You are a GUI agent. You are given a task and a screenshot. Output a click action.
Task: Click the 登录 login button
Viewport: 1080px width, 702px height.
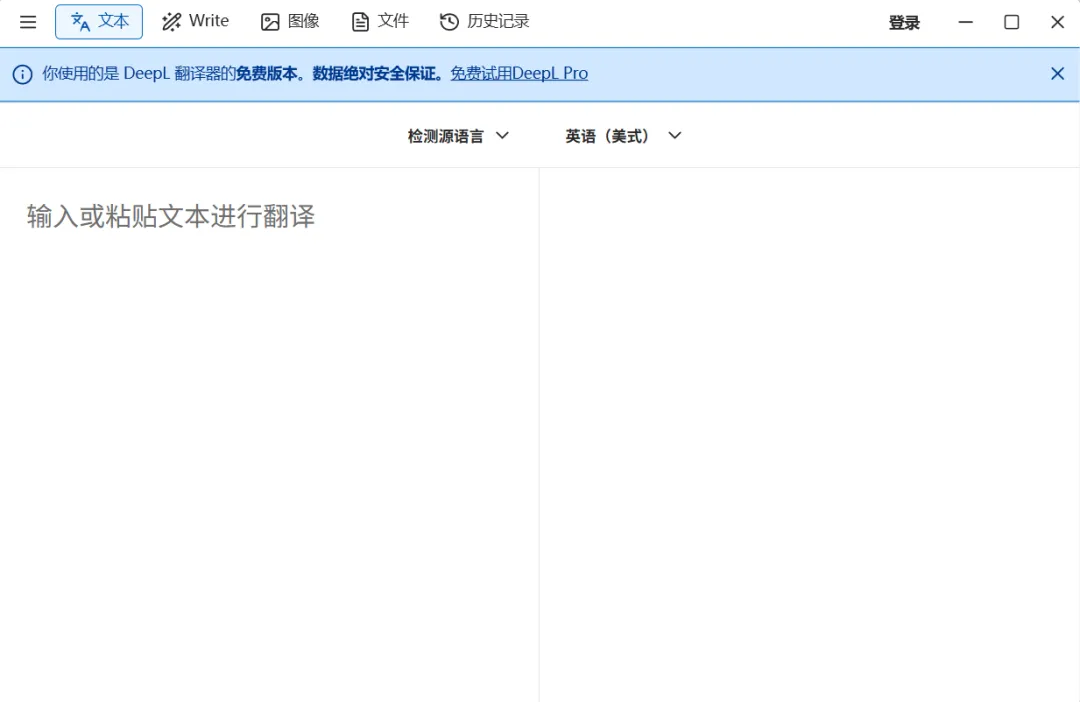pyautogui.click(x=904, y=23)
